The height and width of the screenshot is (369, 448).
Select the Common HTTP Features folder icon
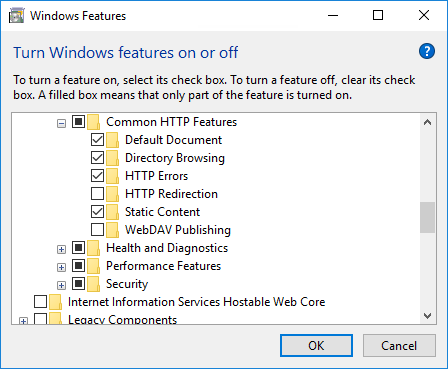tap(94, 122)
